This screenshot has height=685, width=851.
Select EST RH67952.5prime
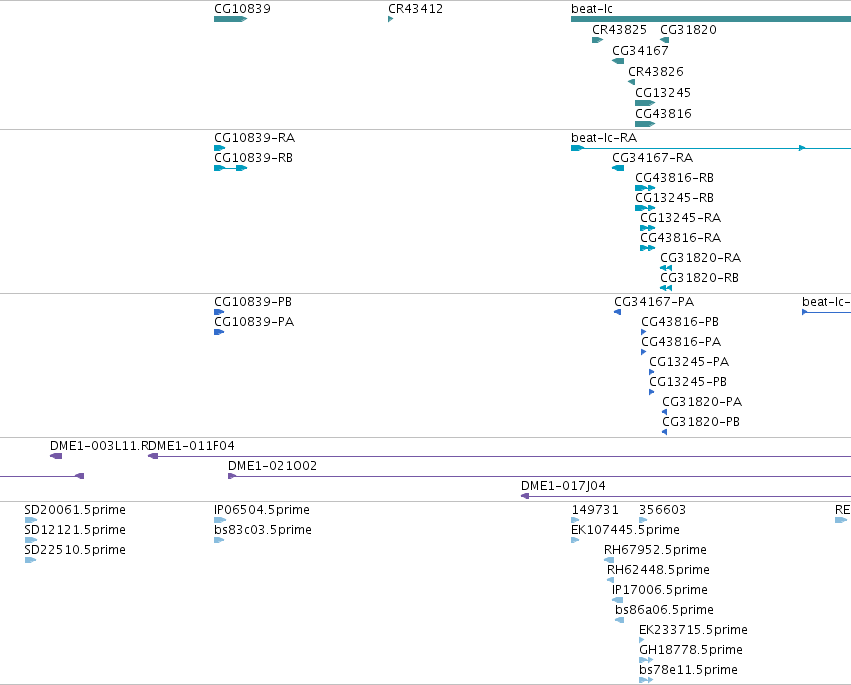point(655,550)
